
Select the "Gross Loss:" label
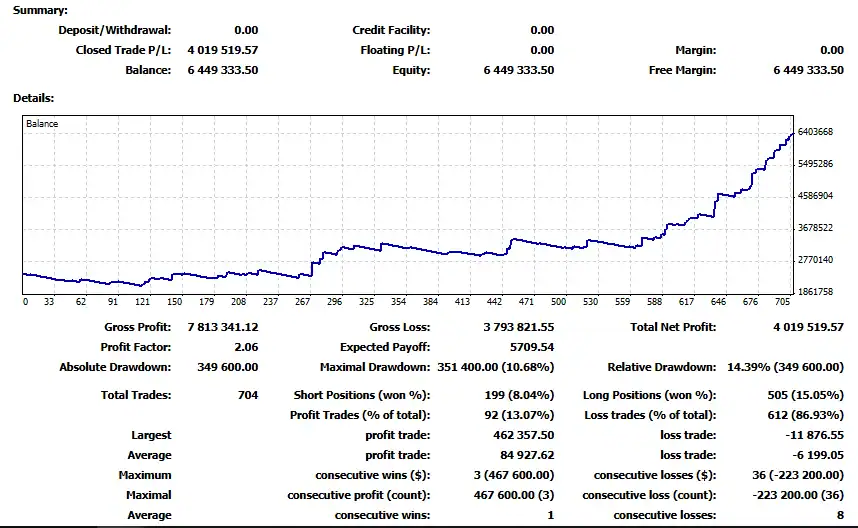[400, 327]
